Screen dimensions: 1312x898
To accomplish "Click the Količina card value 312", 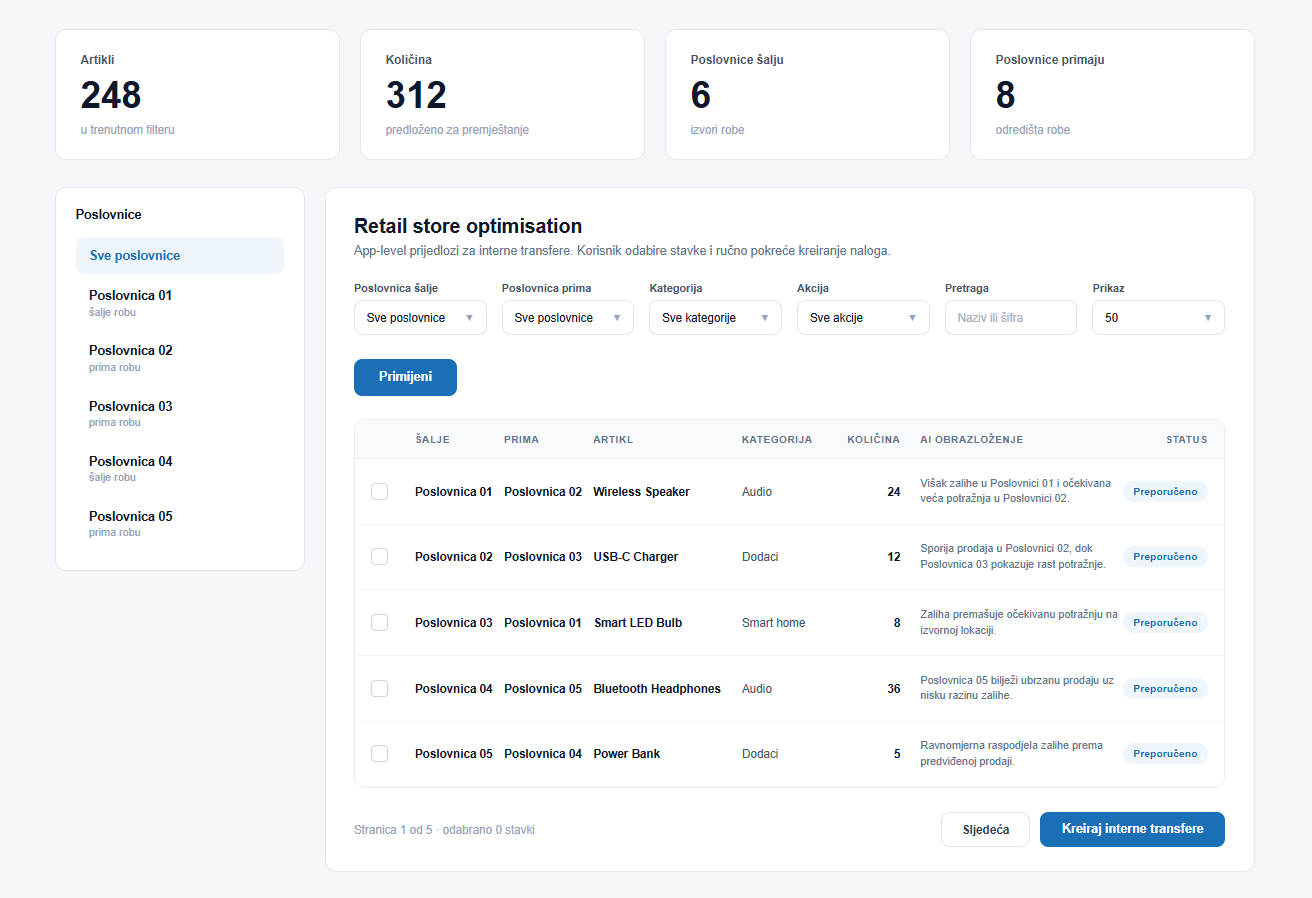I will coord(416,95).
